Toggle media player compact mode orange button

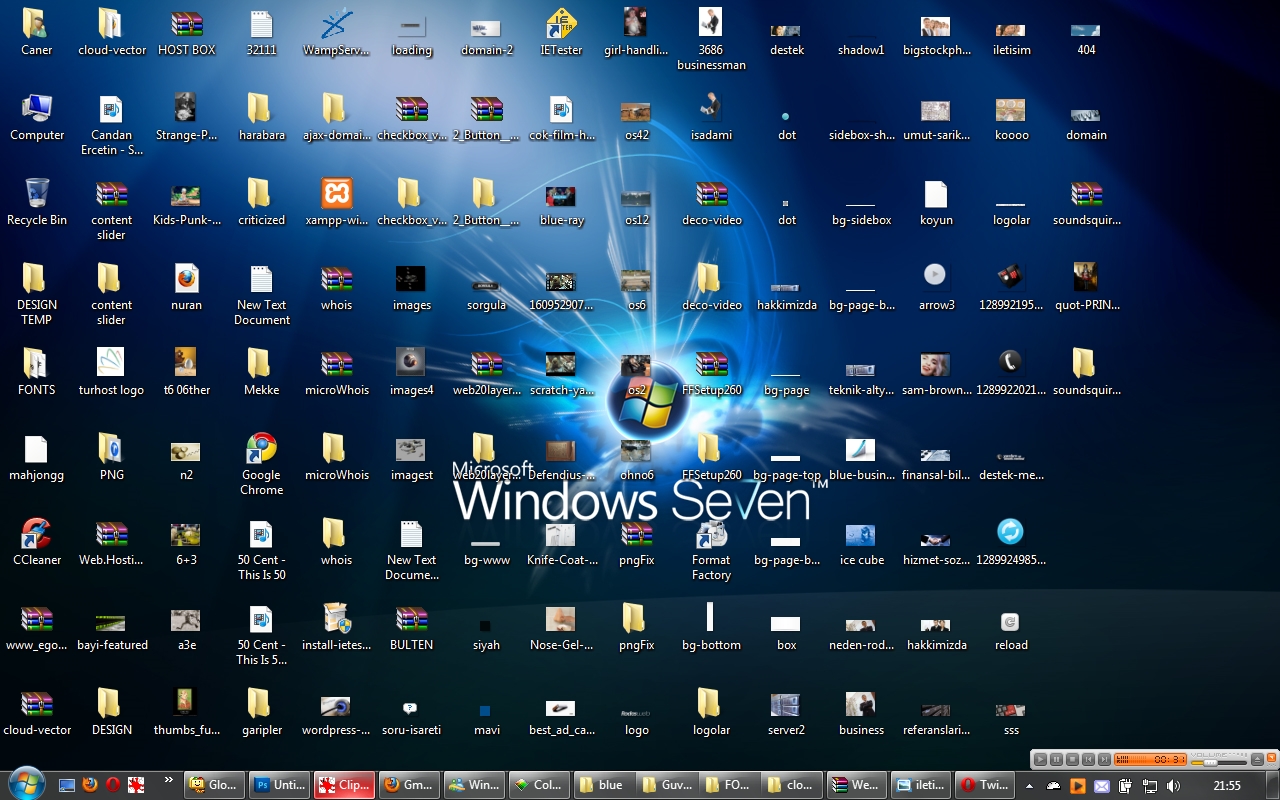[x=1271, y=757]
